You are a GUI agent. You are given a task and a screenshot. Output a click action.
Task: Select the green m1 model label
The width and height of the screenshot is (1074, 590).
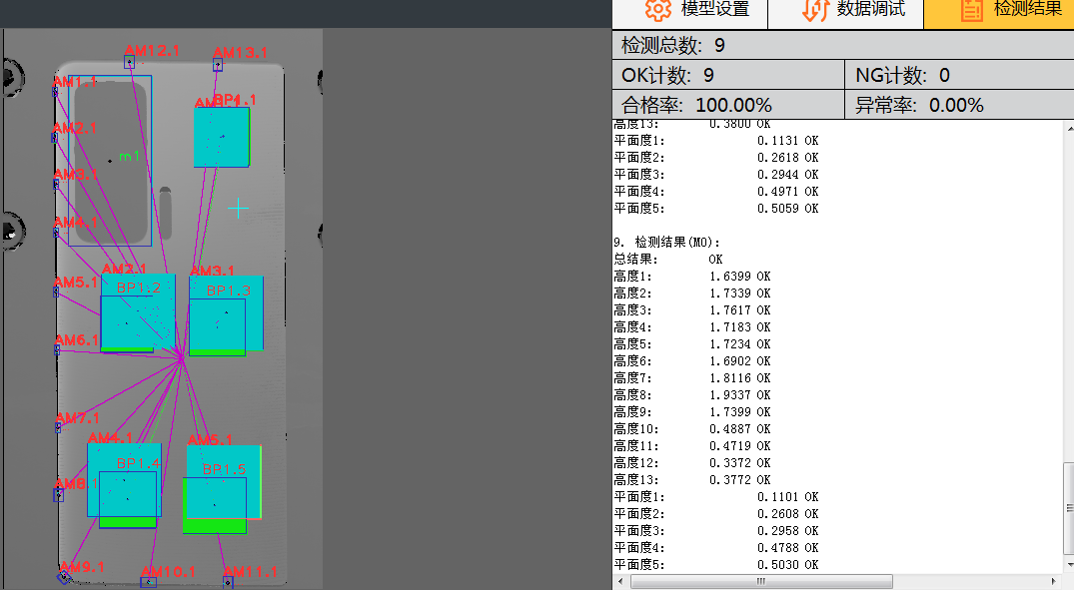click(x=129, y=157)
